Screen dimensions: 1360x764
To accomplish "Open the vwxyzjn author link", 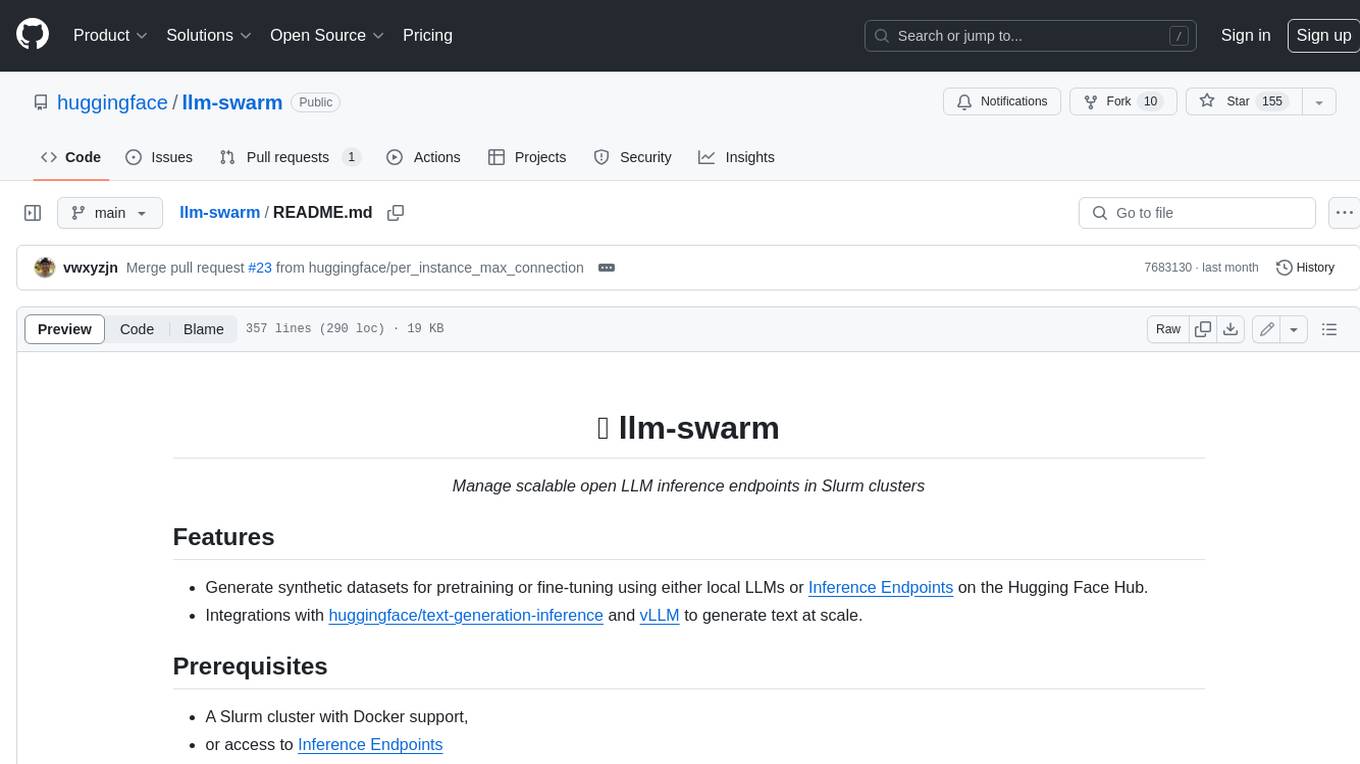I will coord(90,268).
